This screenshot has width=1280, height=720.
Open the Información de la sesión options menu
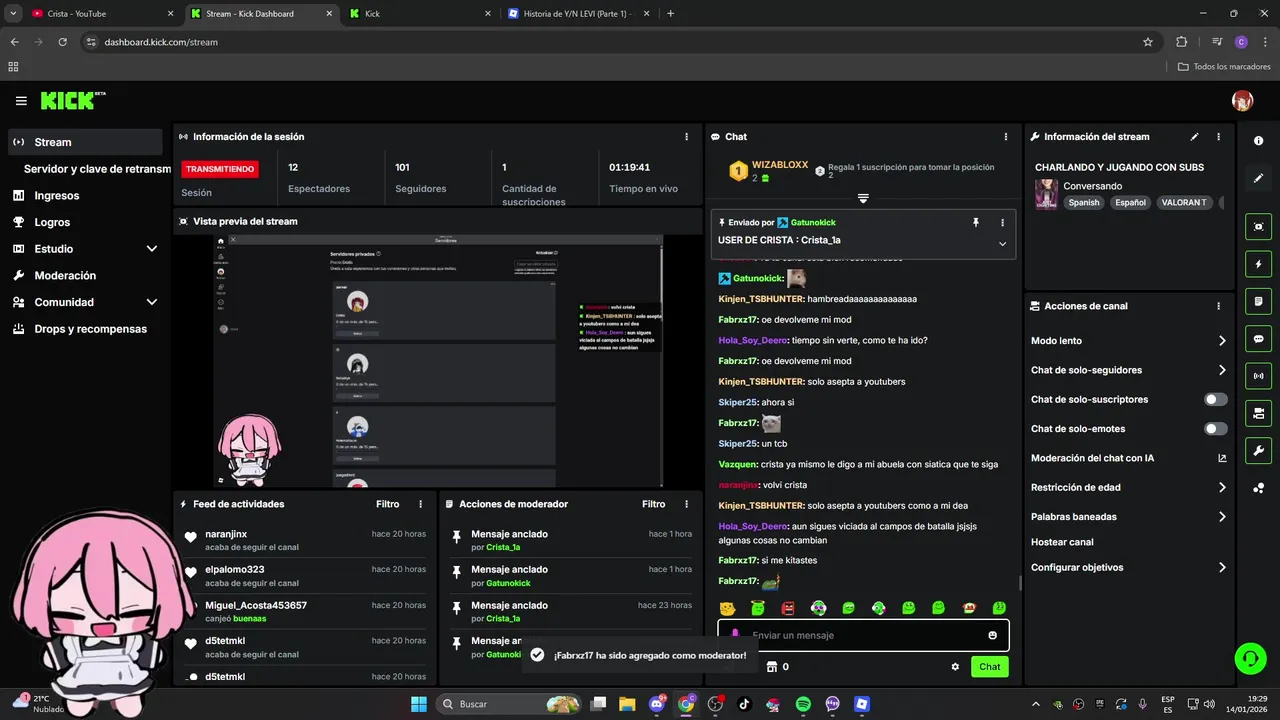(x=686, y=137)
